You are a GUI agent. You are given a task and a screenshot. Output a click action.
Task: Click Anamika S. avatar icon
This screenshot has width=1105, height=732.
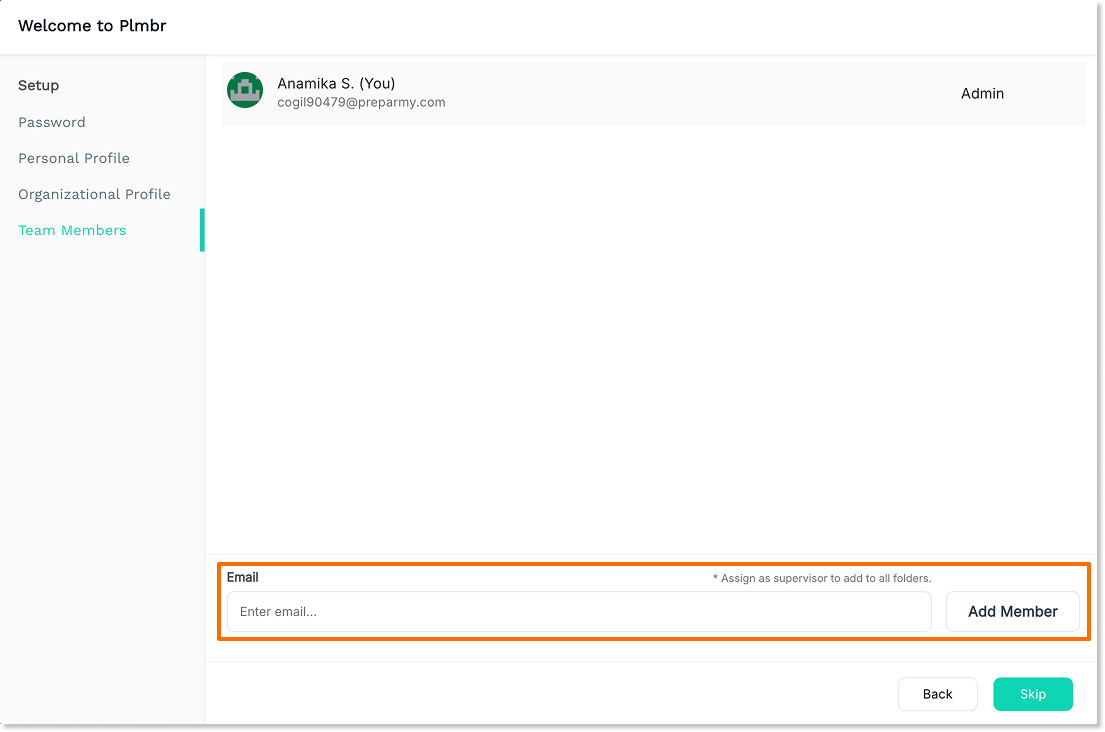click(245, 90)
